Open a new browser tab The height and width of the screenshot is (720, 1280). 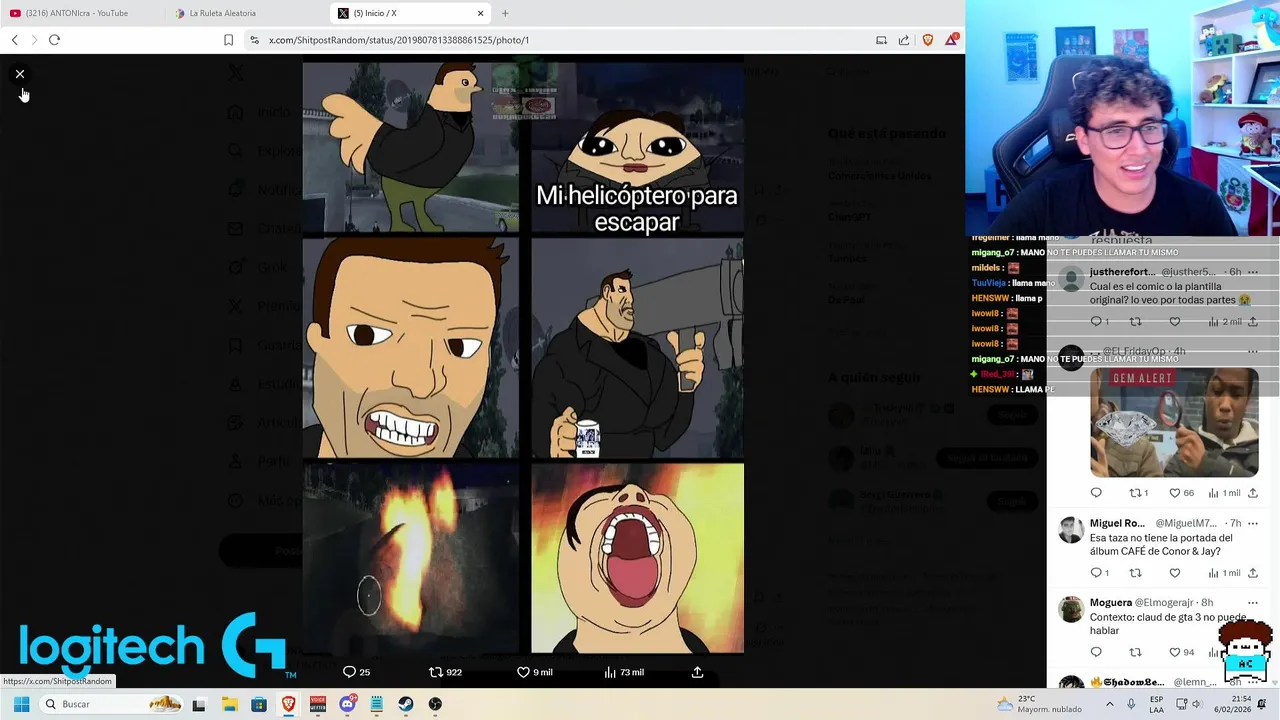tap(505, 13)
